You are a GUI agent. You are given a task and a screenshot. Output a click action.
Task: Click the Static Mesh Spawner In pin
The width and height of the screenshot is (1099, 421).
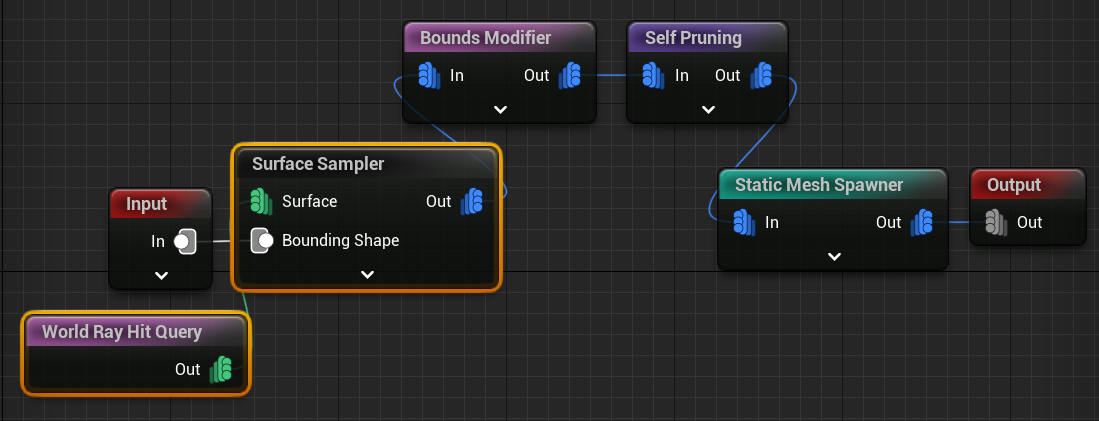click(x=744, y=222)
